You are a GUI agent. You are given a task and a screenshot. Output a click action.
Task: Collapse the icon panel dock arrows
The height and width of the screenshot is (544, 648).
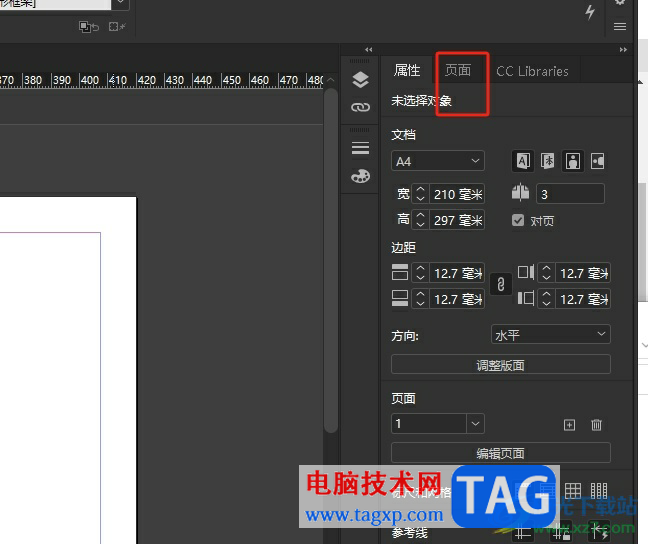tap(369, 50)
